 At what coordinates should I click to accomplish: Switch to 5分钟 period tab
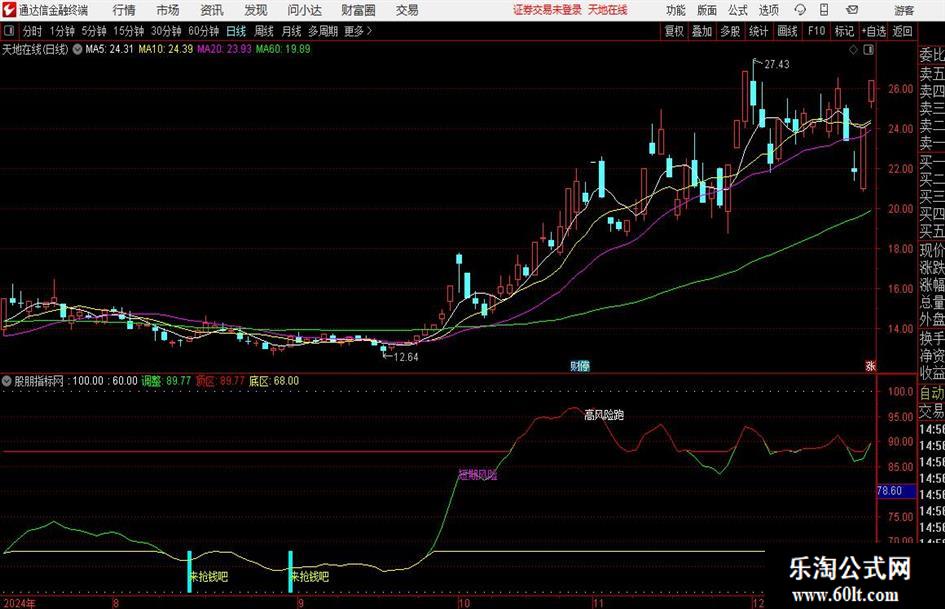click(93, 31)
